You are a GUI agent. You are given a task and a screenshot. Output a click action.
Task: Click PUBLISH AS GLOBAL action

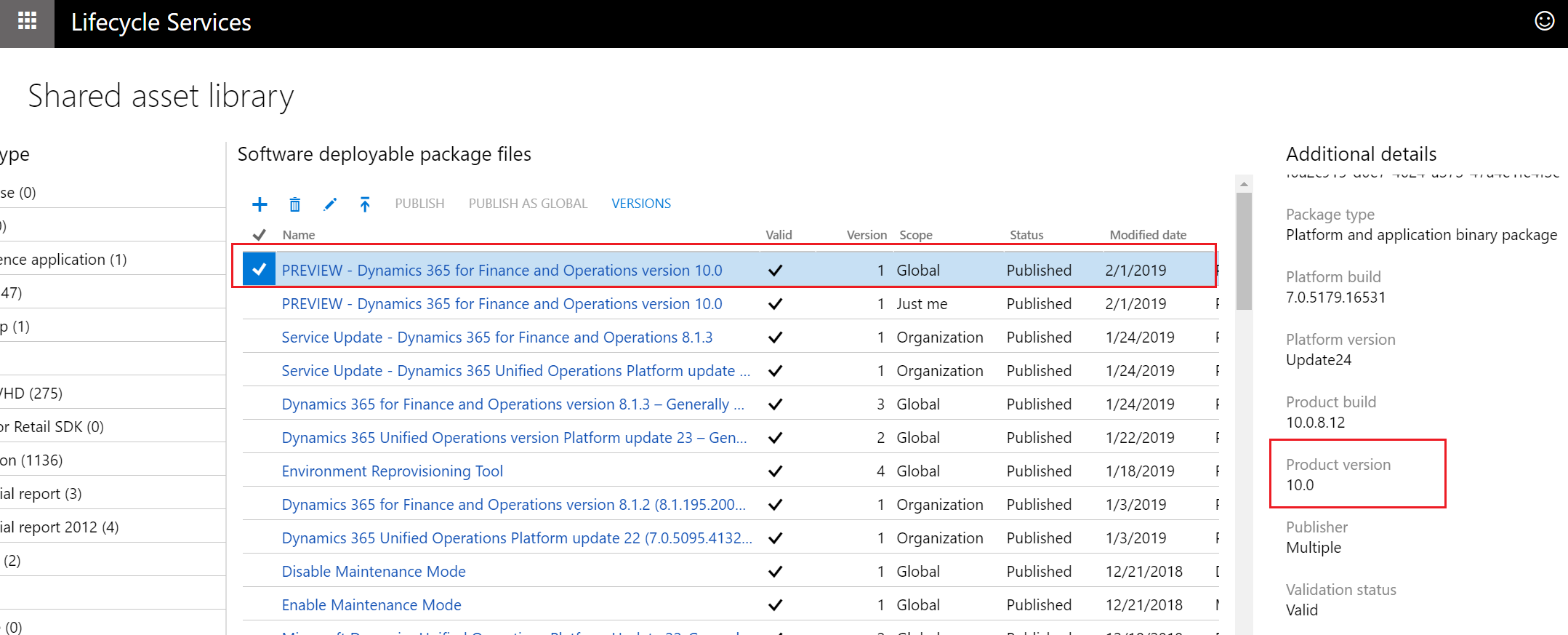pos(528,204)
